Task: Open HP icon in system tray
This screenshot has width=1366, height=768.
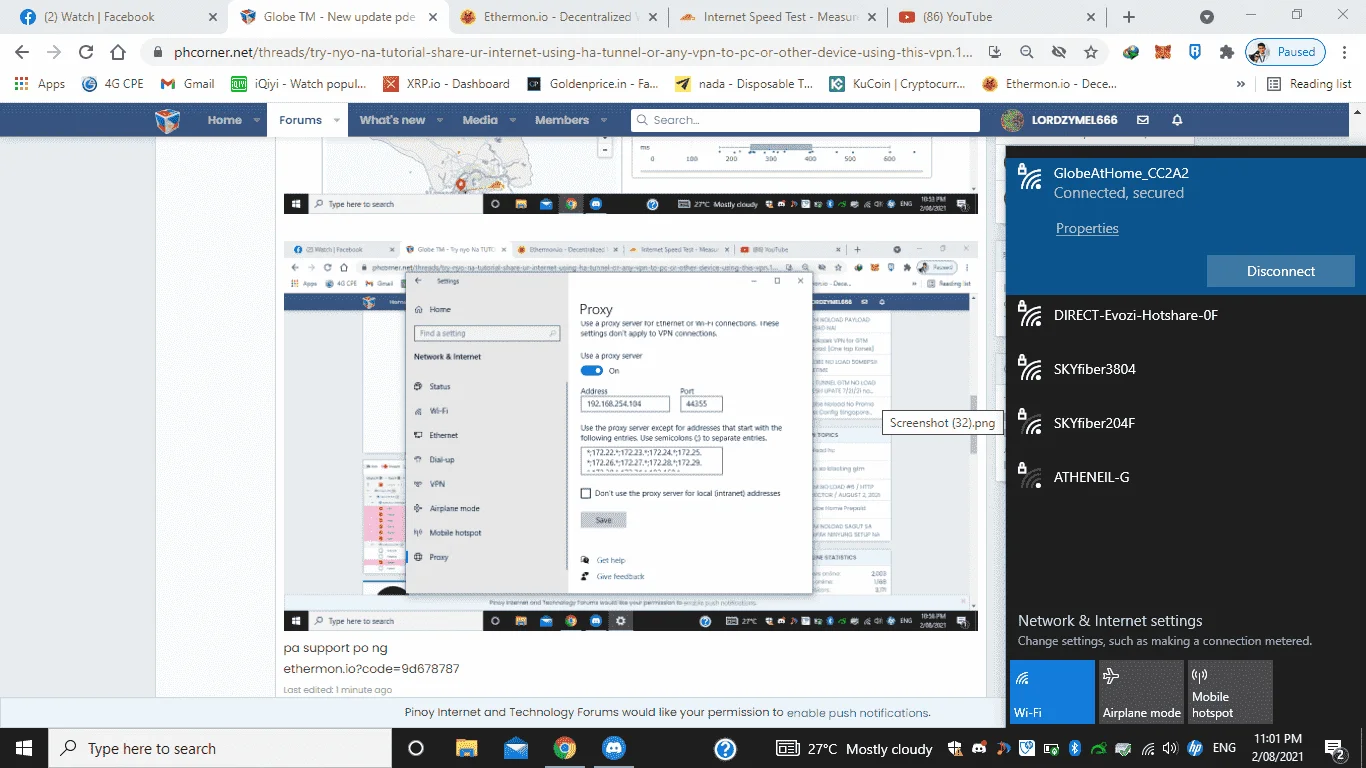Action: pyautogui.click(x=1194, y=748)
